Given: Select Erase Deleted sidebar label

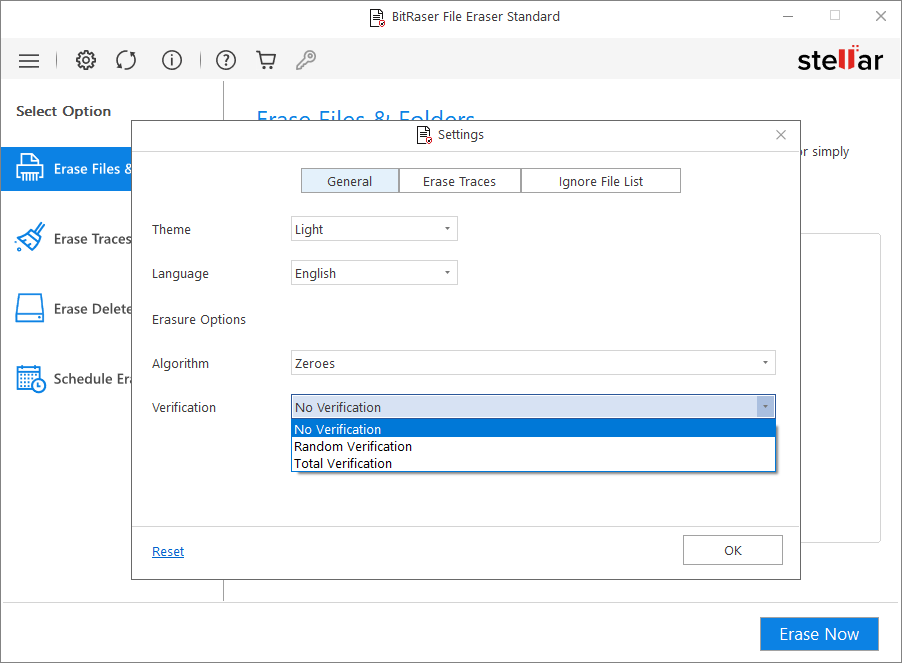Looking at the screenshot, I should pyautogui.click(x=92, y=309).
